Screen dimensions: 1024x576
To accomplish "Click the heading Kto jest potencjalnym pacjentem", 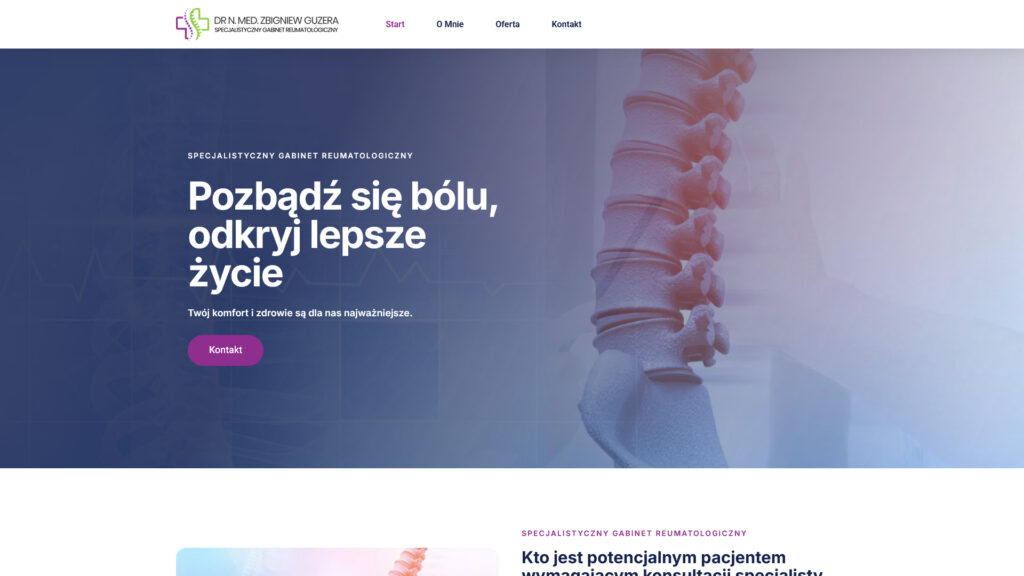I will coord(653,558).
